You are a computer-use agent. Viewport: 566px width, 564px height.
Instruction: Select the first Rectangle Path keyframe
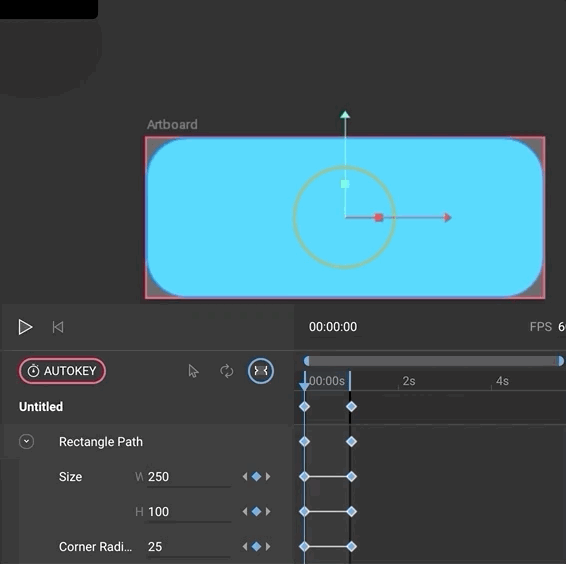304,441
